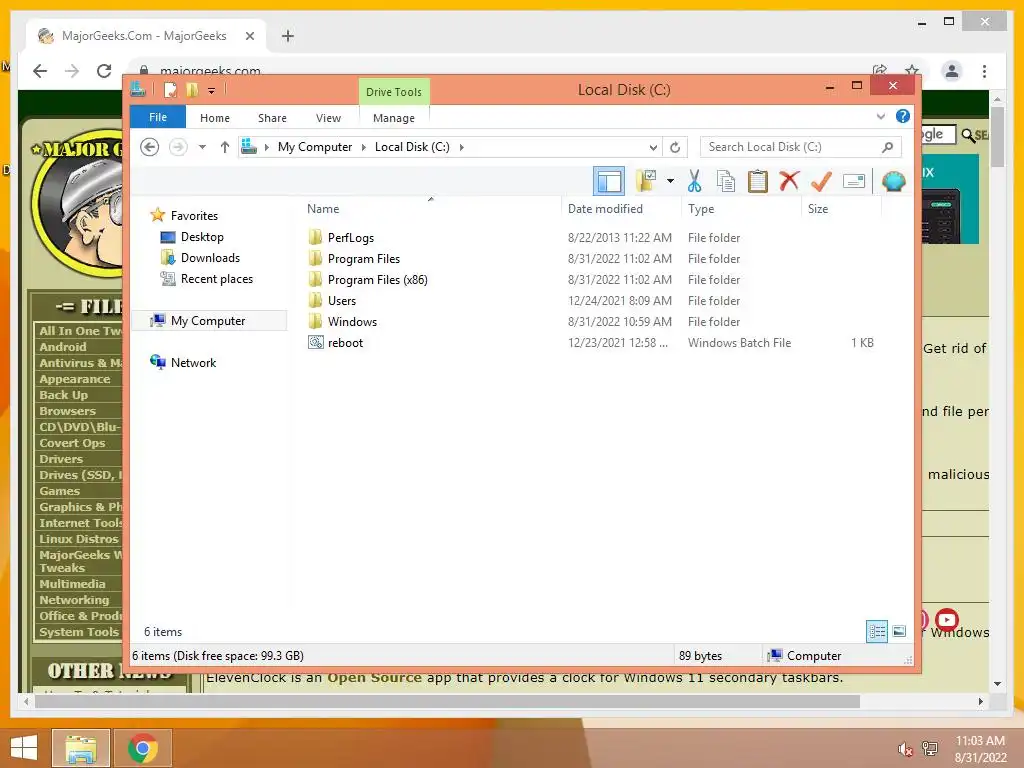Image resolution: width=1024 pixels, height=768 pixels.
Task: Open the View ribbon tab
Action: point(328,118)
